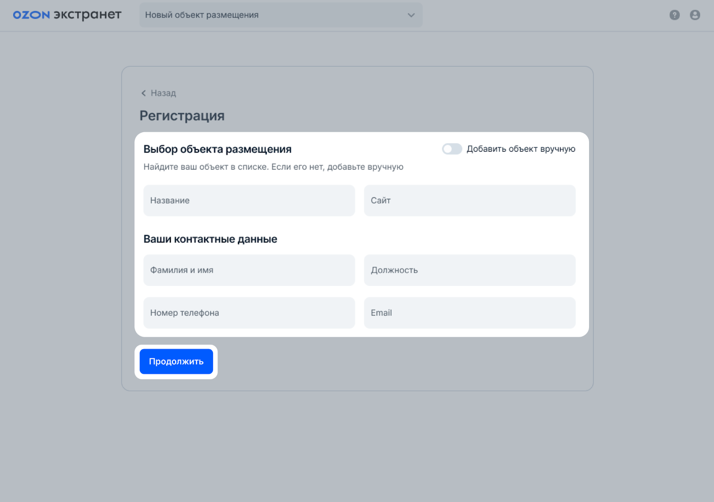
Task: Click the 'Ваши контактные данные' section title
Action: coord(210,239)
